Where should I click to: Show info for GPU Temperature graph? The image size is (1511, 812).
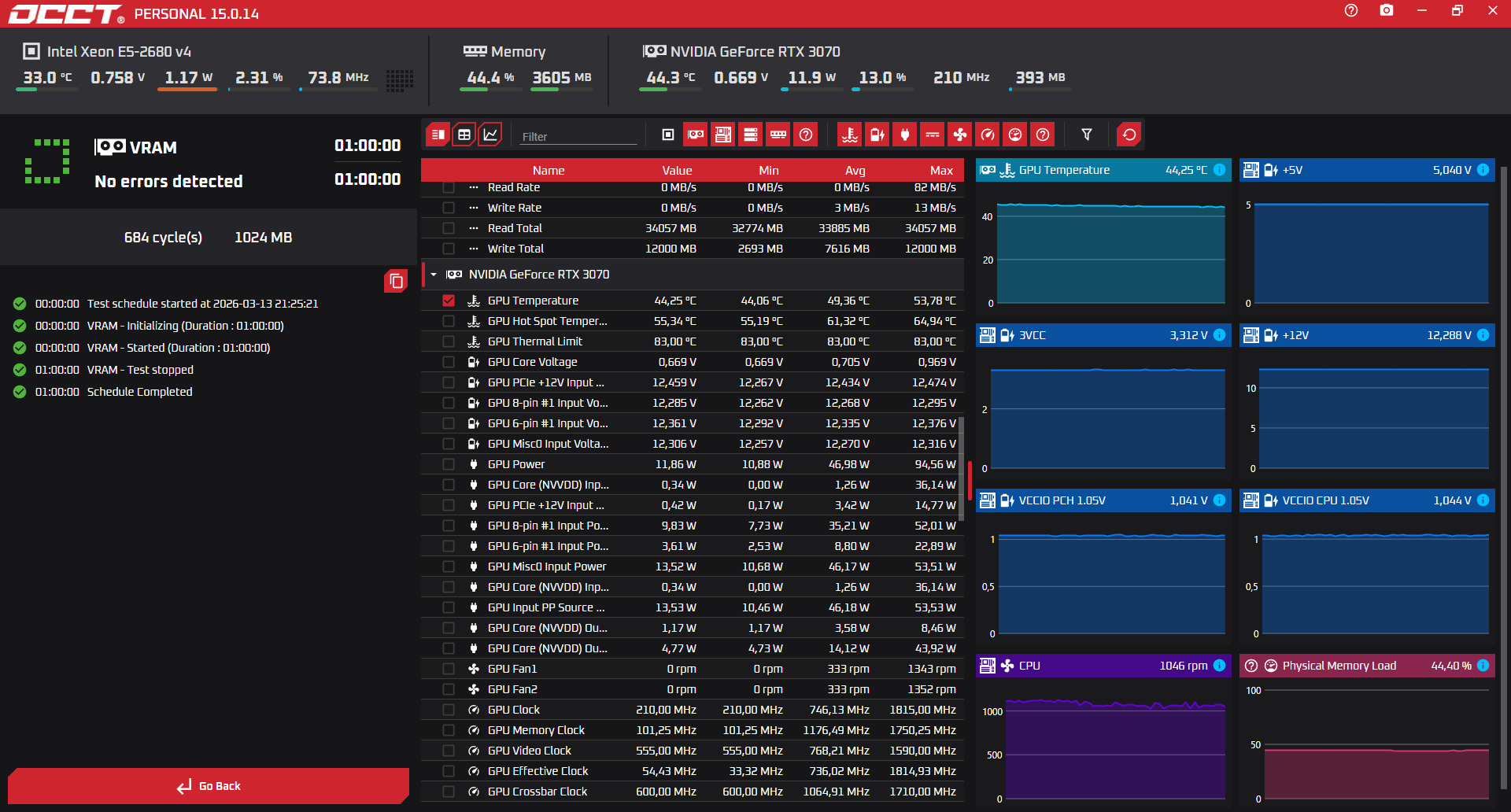tap(1219, 170)
